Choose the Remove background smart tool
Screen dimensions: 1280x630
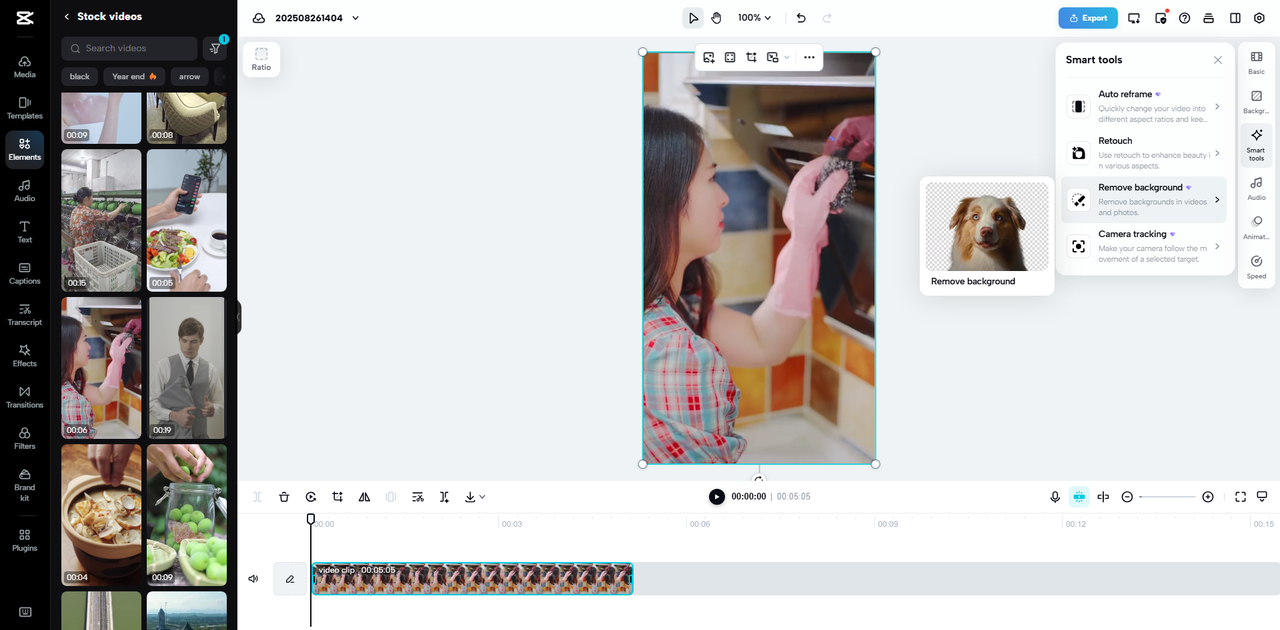(x=1143, y=198)
